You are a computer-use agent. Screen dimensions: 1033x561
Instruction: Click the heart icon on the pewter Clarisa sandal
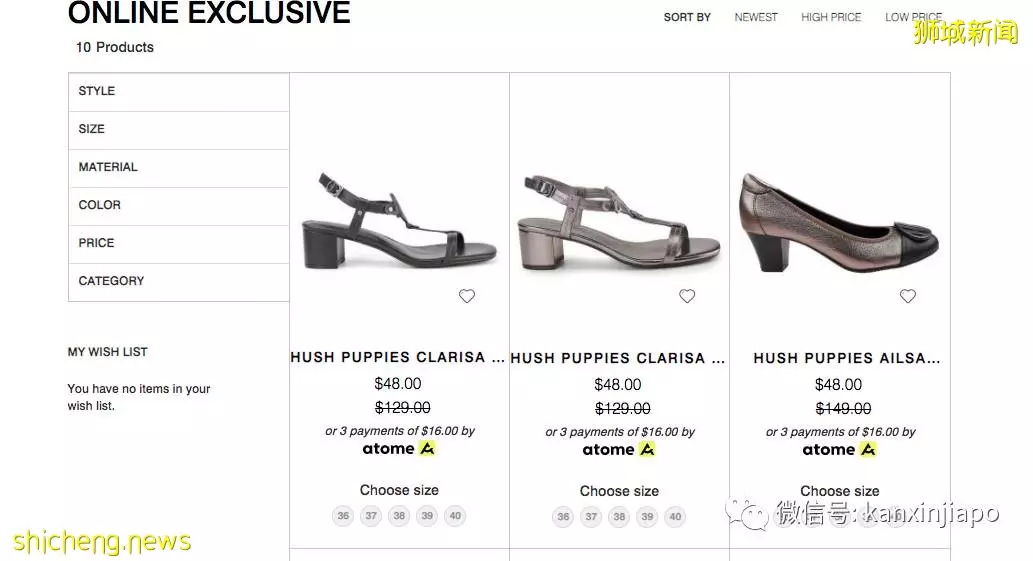pos(687,296)
